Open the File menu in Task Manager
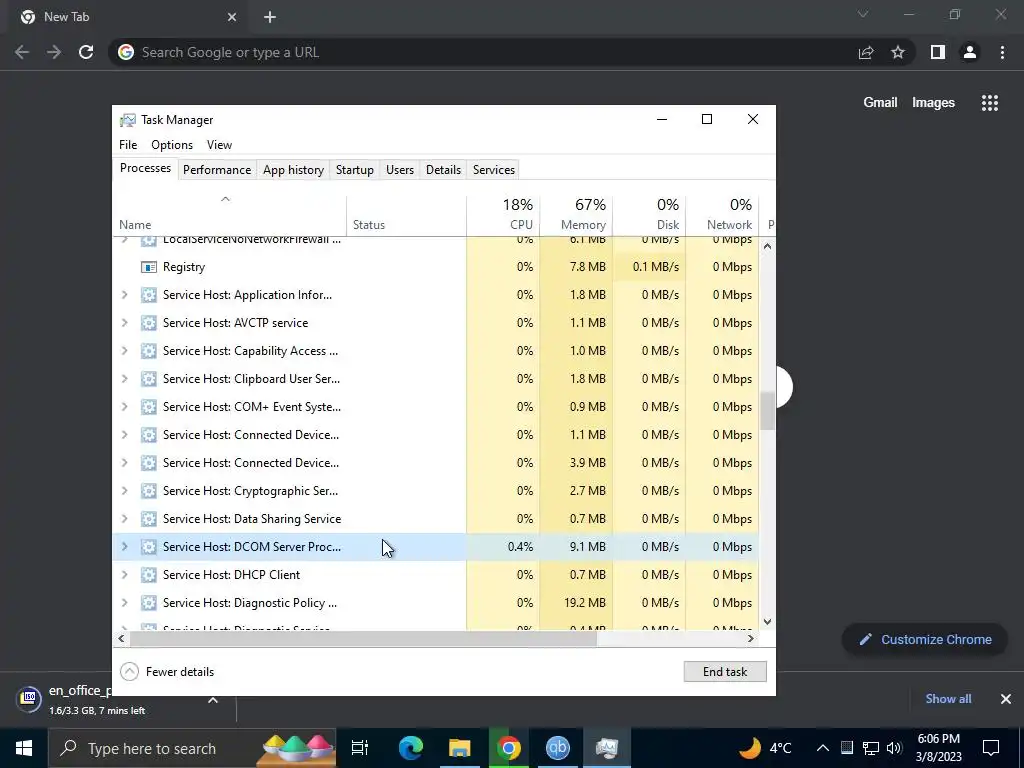This screenshot has height=768, width=1024. coord(128,145)
